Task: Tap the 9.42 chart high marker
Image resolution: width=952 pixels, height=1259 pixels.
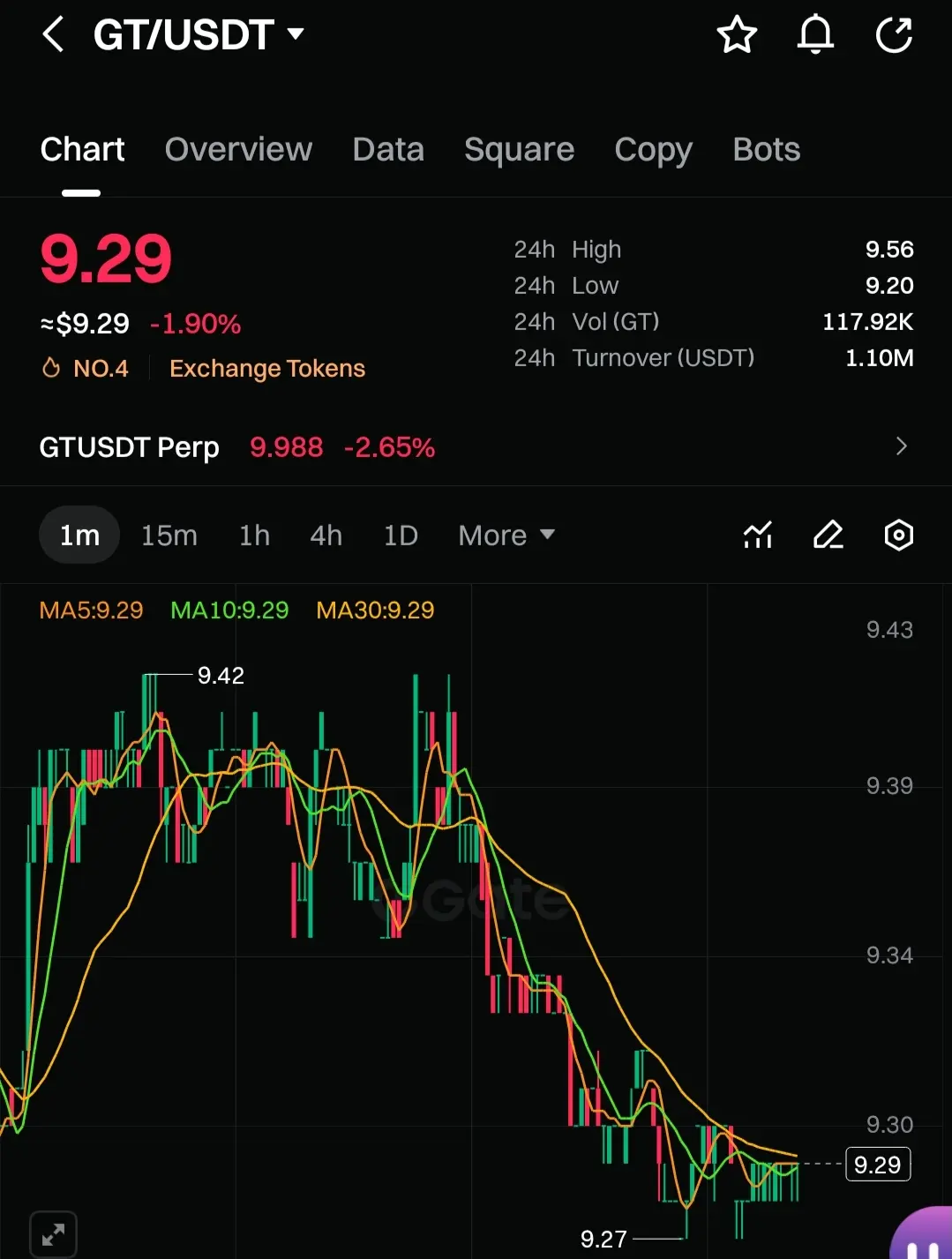Action: coord(221,676)
